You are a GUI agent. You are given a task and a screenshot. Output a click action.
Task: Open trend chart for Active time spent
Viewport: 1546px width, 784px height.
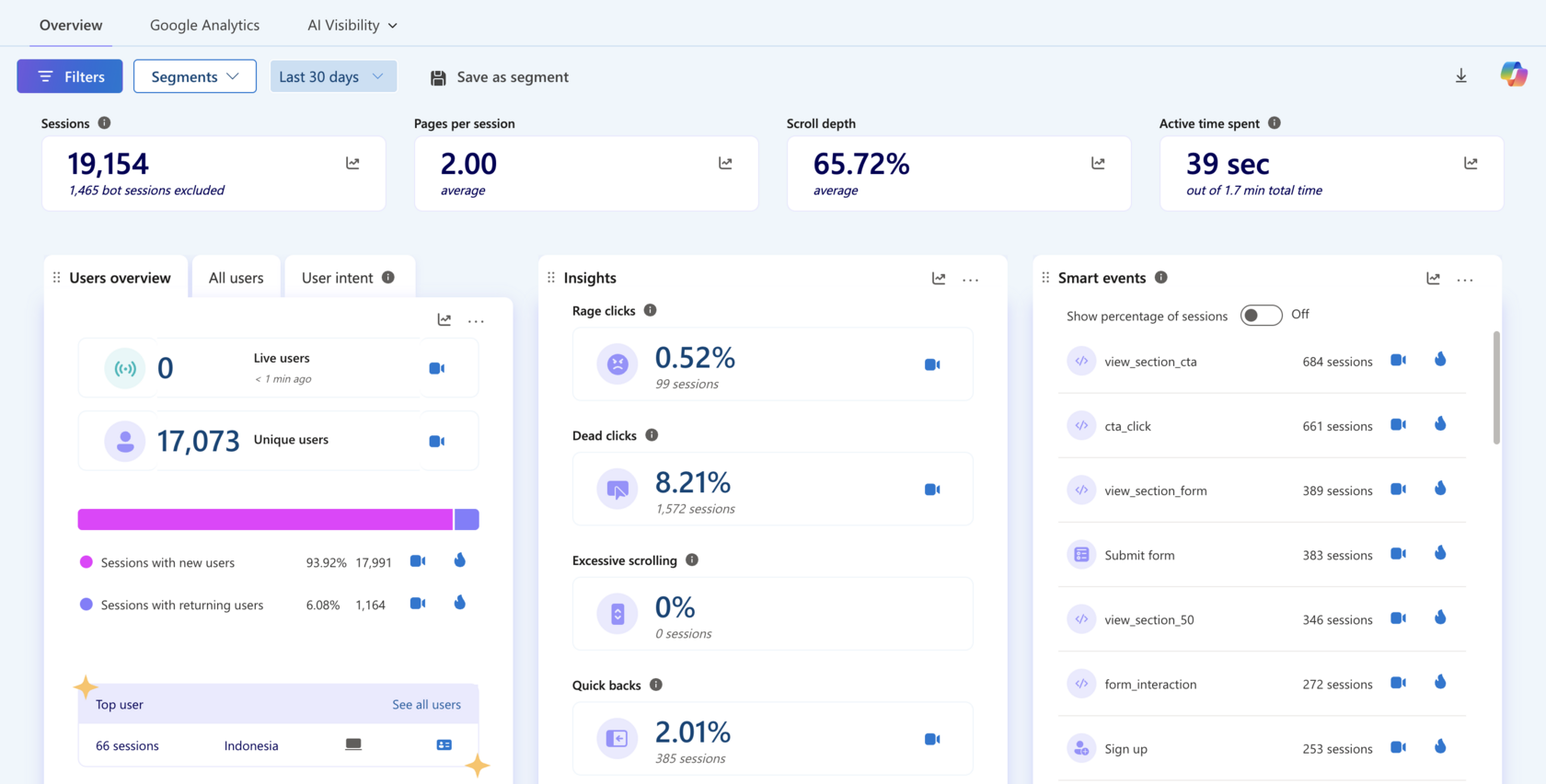[x=1471, y=163]
